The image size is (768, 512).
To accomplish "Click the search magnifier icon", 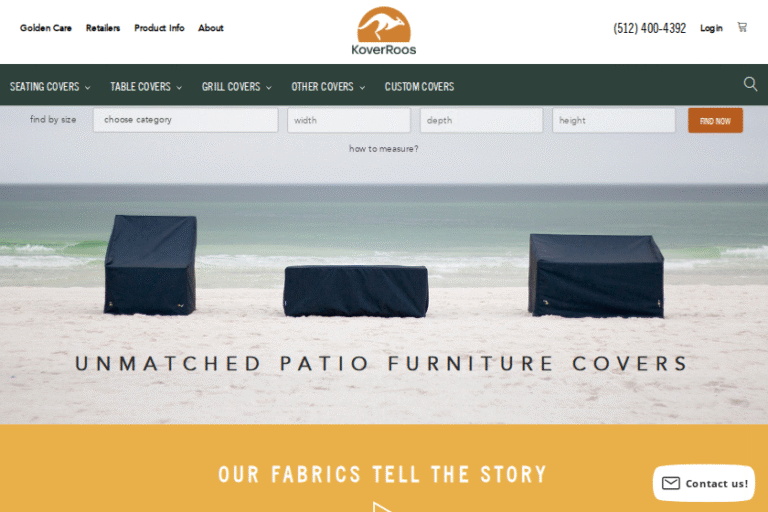I will 750,84.
